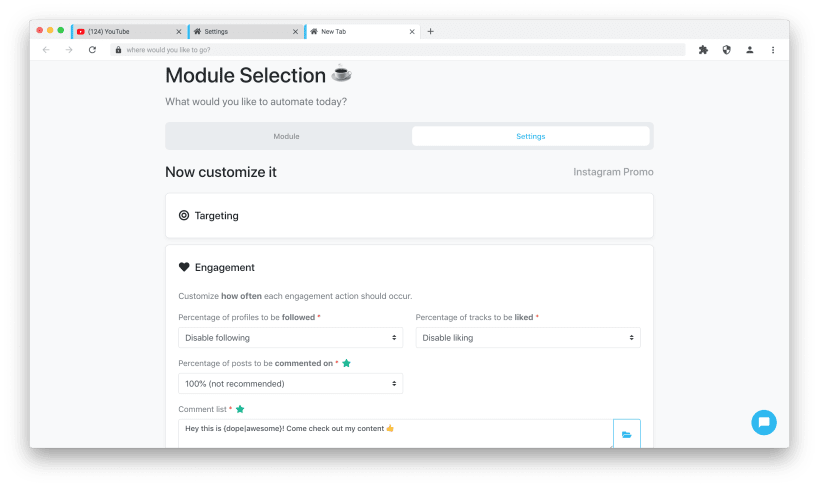Click the user profile icon in toolbar
The width and height of the screenshot is (819, 487).
click(750, 50)
